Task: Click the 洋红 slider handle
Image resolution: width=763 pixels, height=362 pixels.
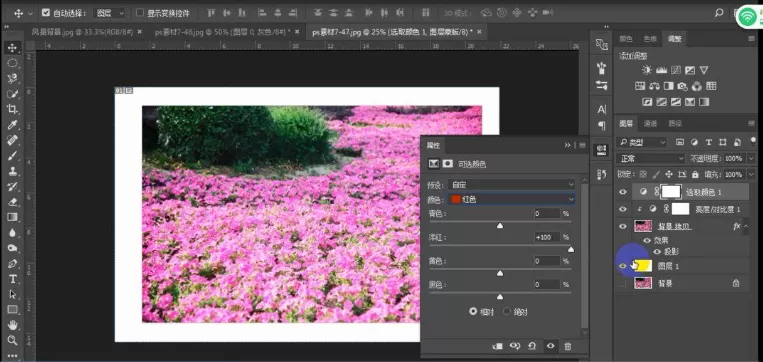Action: coord(571,250)
